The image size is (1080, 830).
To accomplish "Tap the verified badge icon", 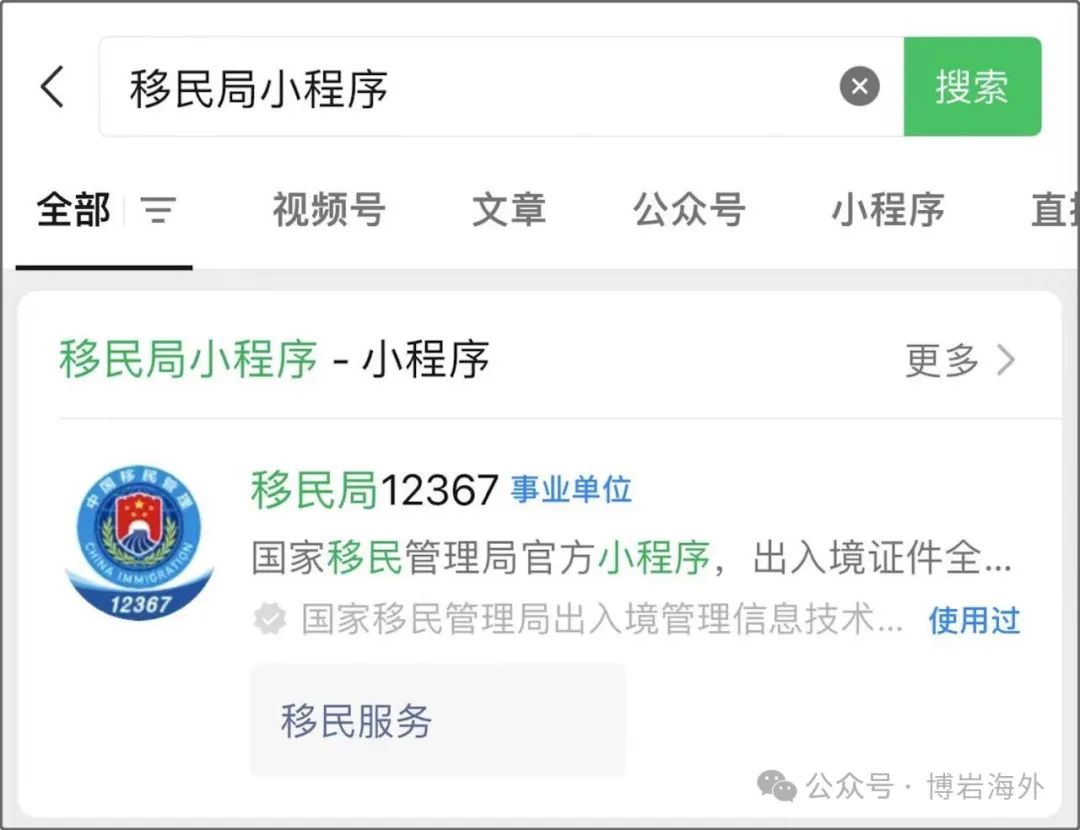I will (269, 619).
